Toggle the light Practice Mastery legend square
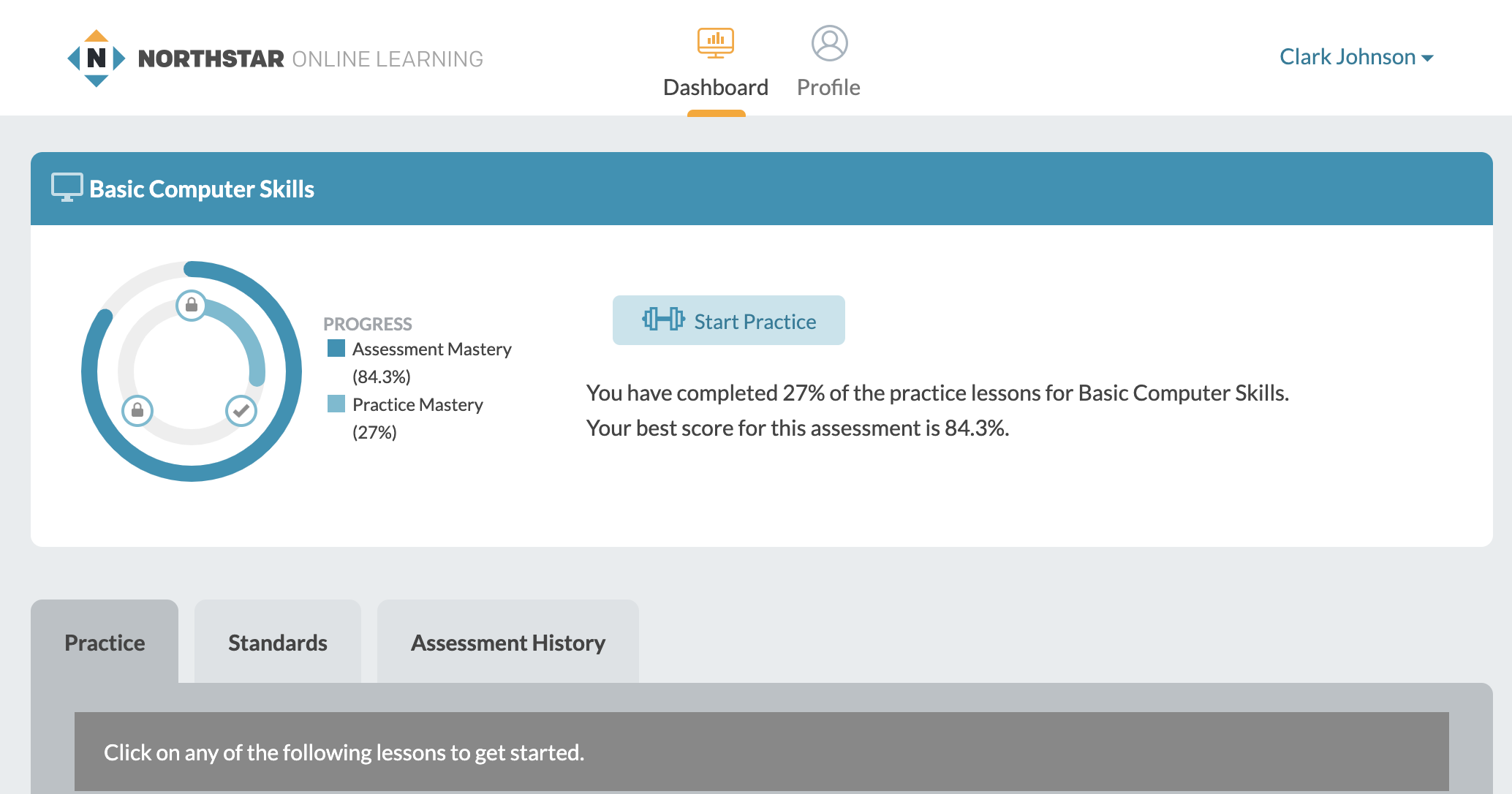The width and height of the screenshot is (1512, 794). click(x=336, y=403)
